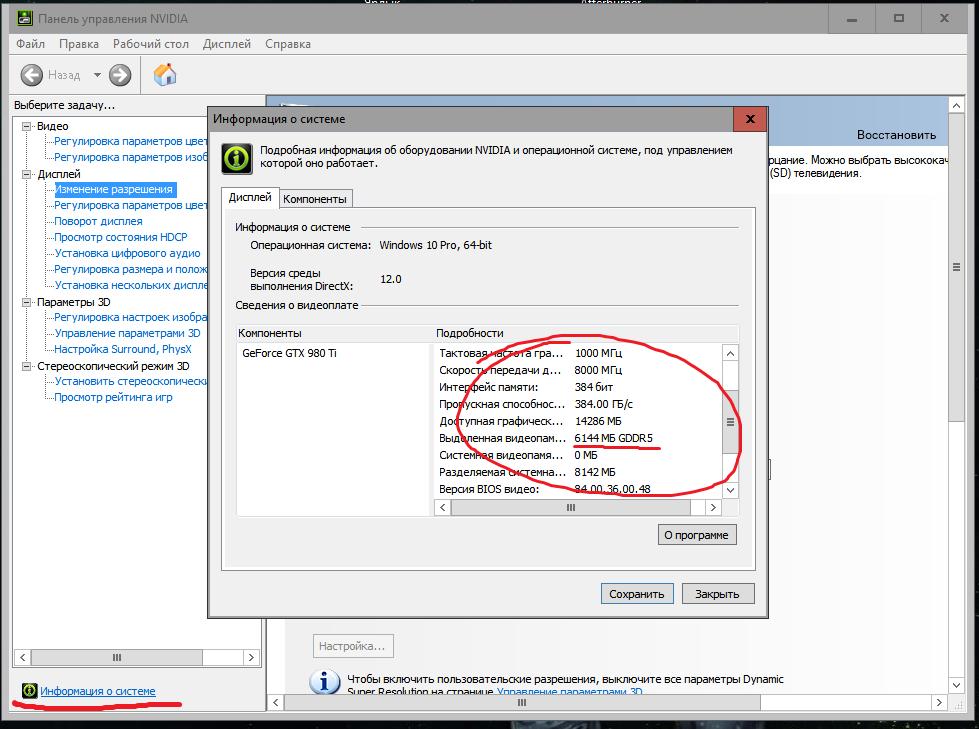Viewport: 979px width, 729px height.
Task: Click main window vertical scroll-up arrow
Action: (x=956, y=105)
